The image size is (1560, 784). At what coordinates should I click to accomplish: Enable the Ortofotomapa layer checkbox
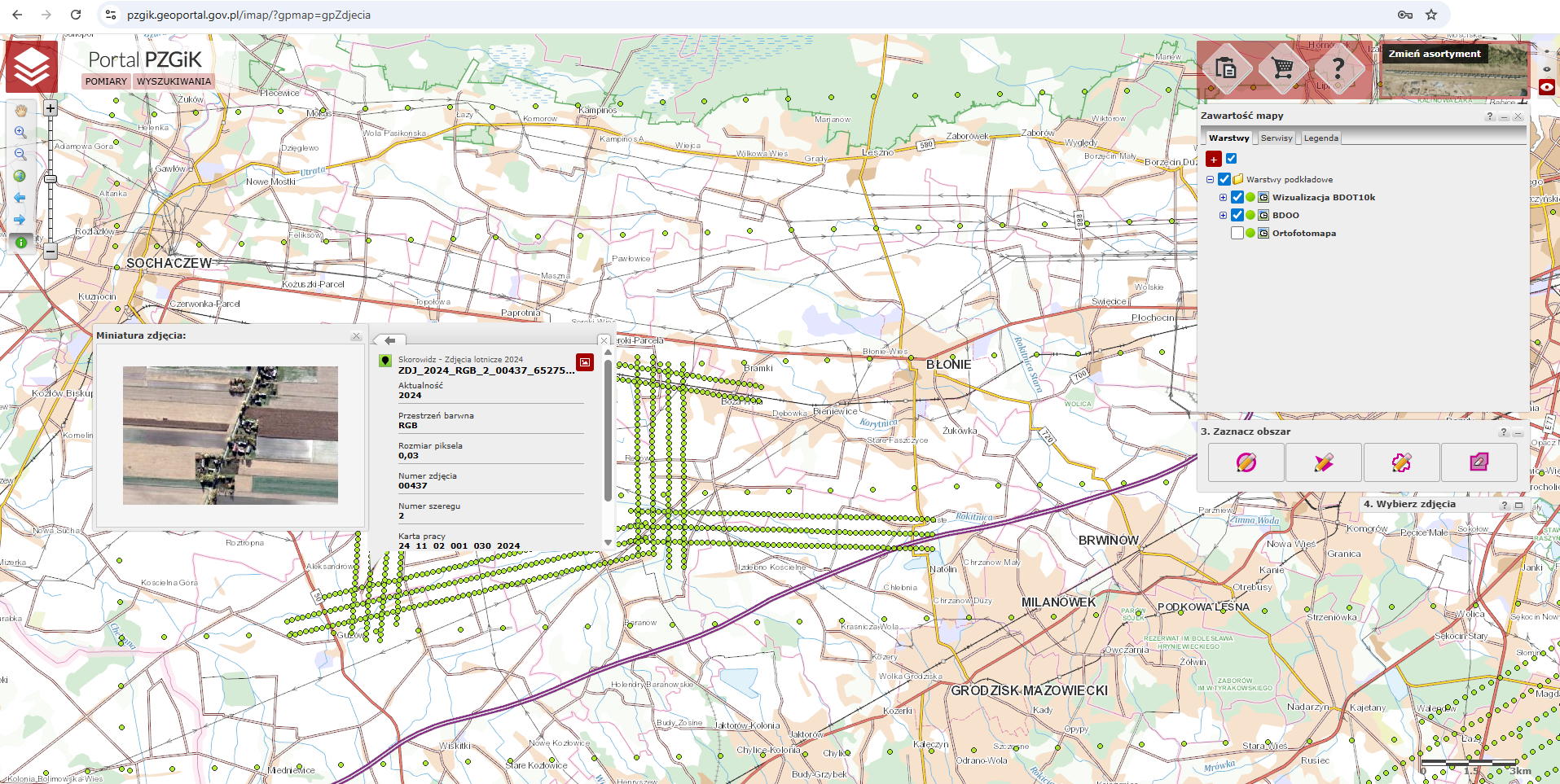pyautogui.click(x=1237, y=233)
